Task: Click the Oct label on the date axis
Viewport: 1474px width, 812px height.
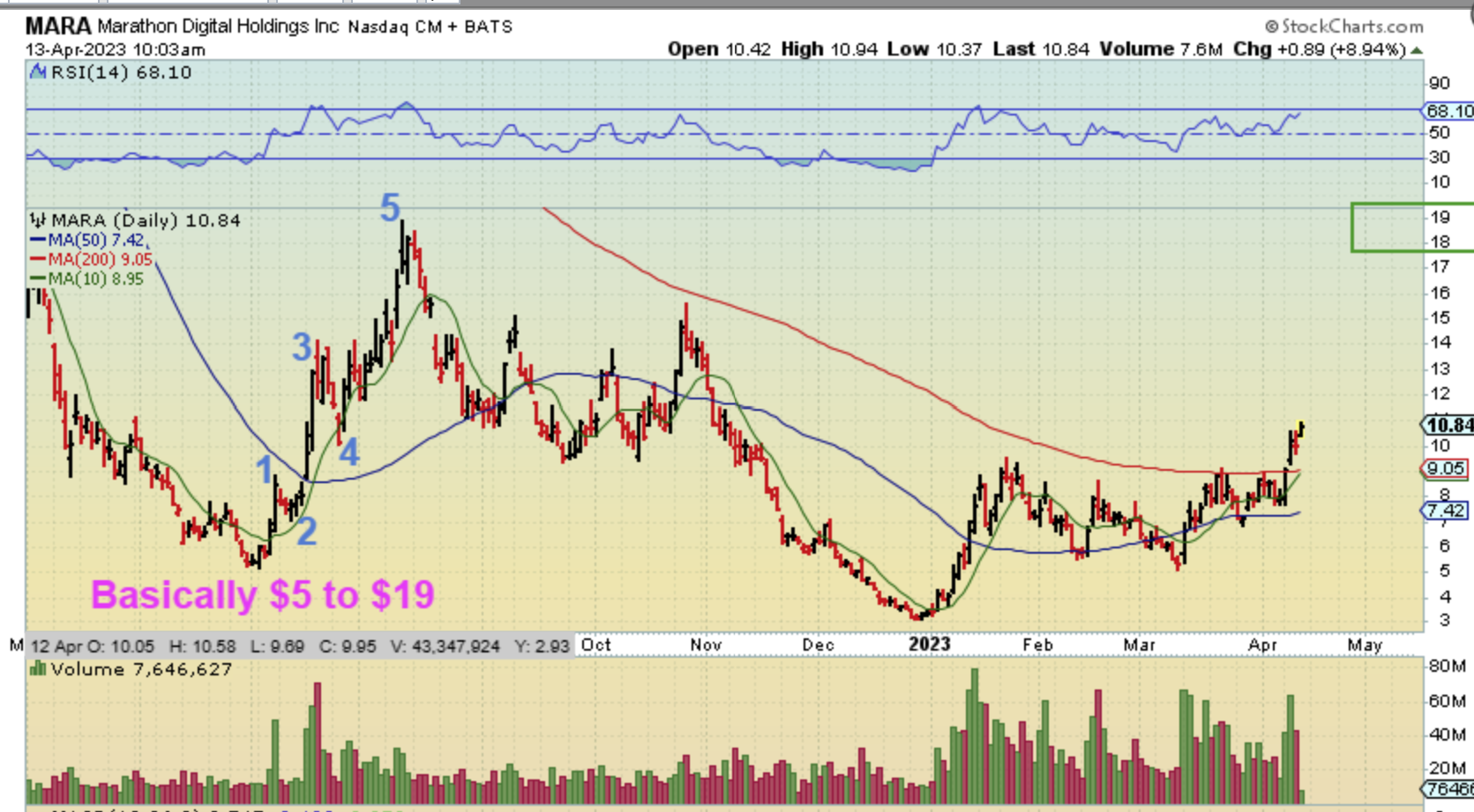Action: 596,644
